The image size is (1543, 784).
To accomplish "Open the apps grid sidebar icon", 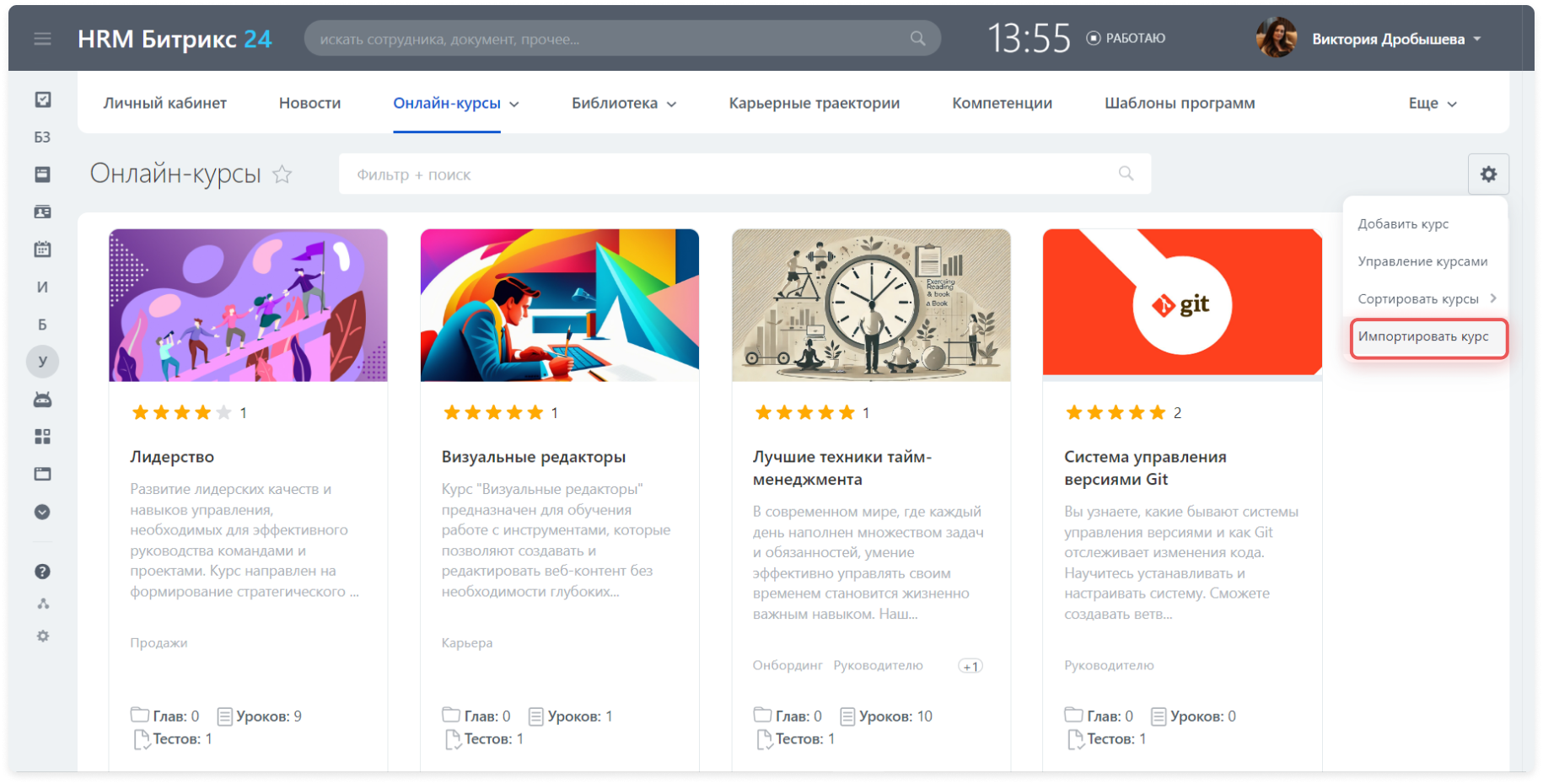I will pyautogui.click(x=42, y=437).
